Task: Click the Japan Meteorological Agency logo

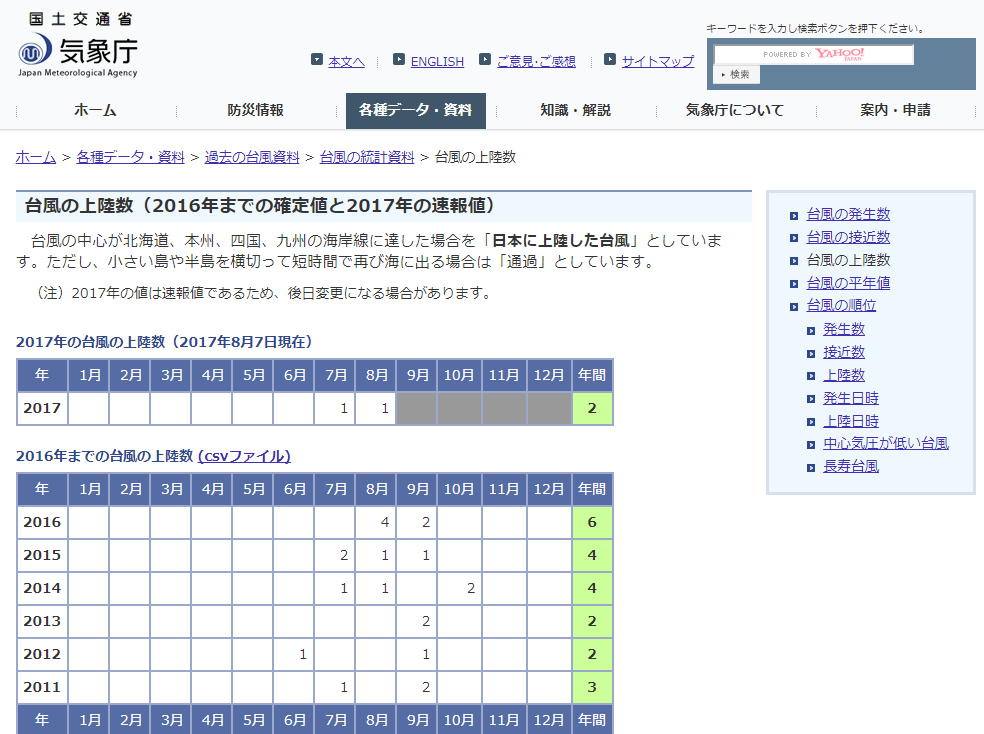Action: coord(77,46)
